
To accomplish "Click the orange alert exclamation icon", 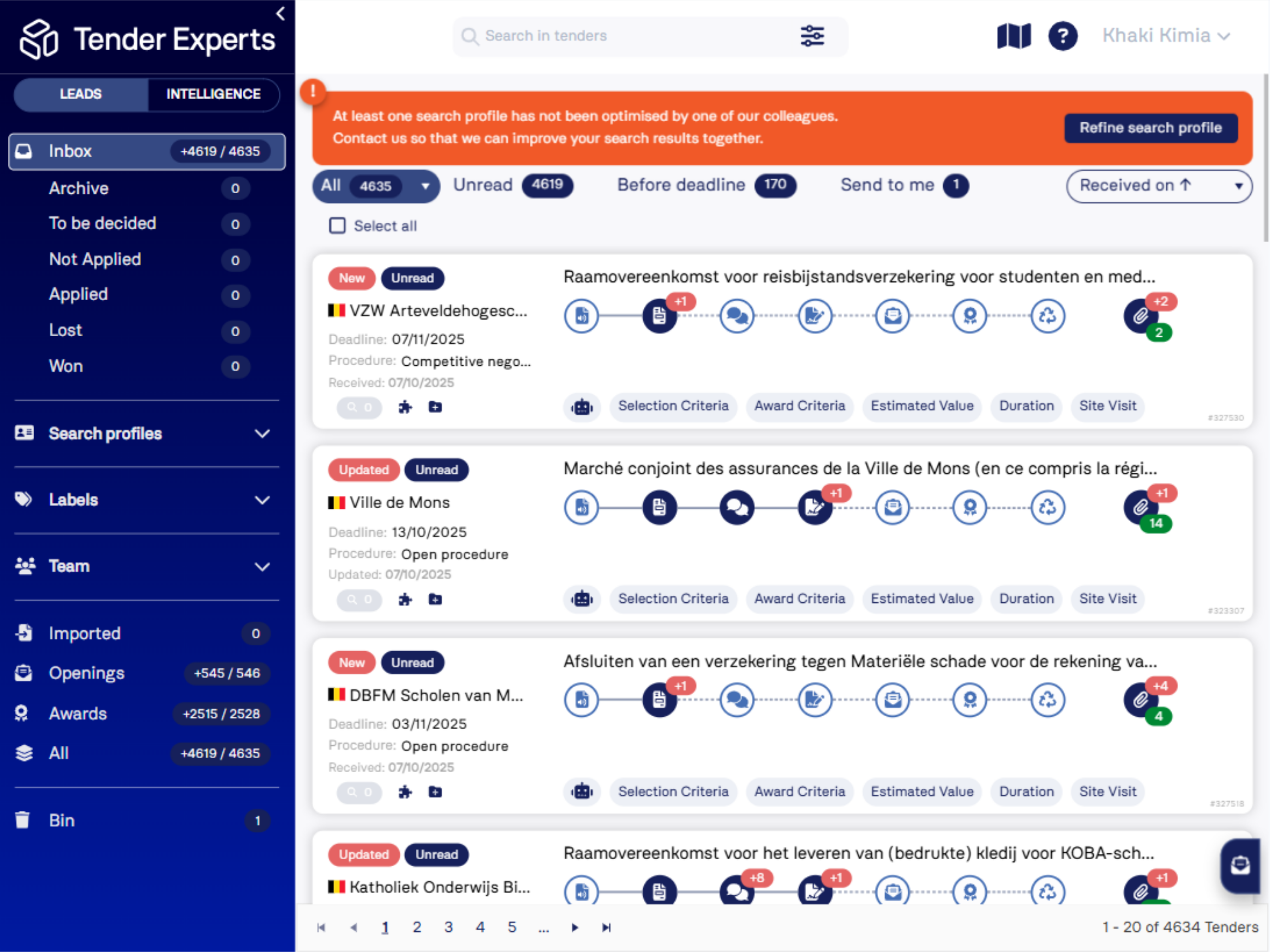I will tap(313, 91).
